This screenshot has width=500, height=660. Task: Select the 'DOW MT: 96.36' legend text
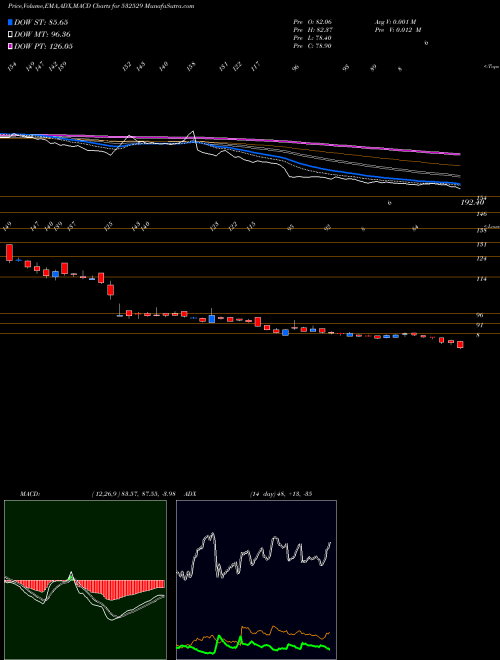tap(42, 35)
